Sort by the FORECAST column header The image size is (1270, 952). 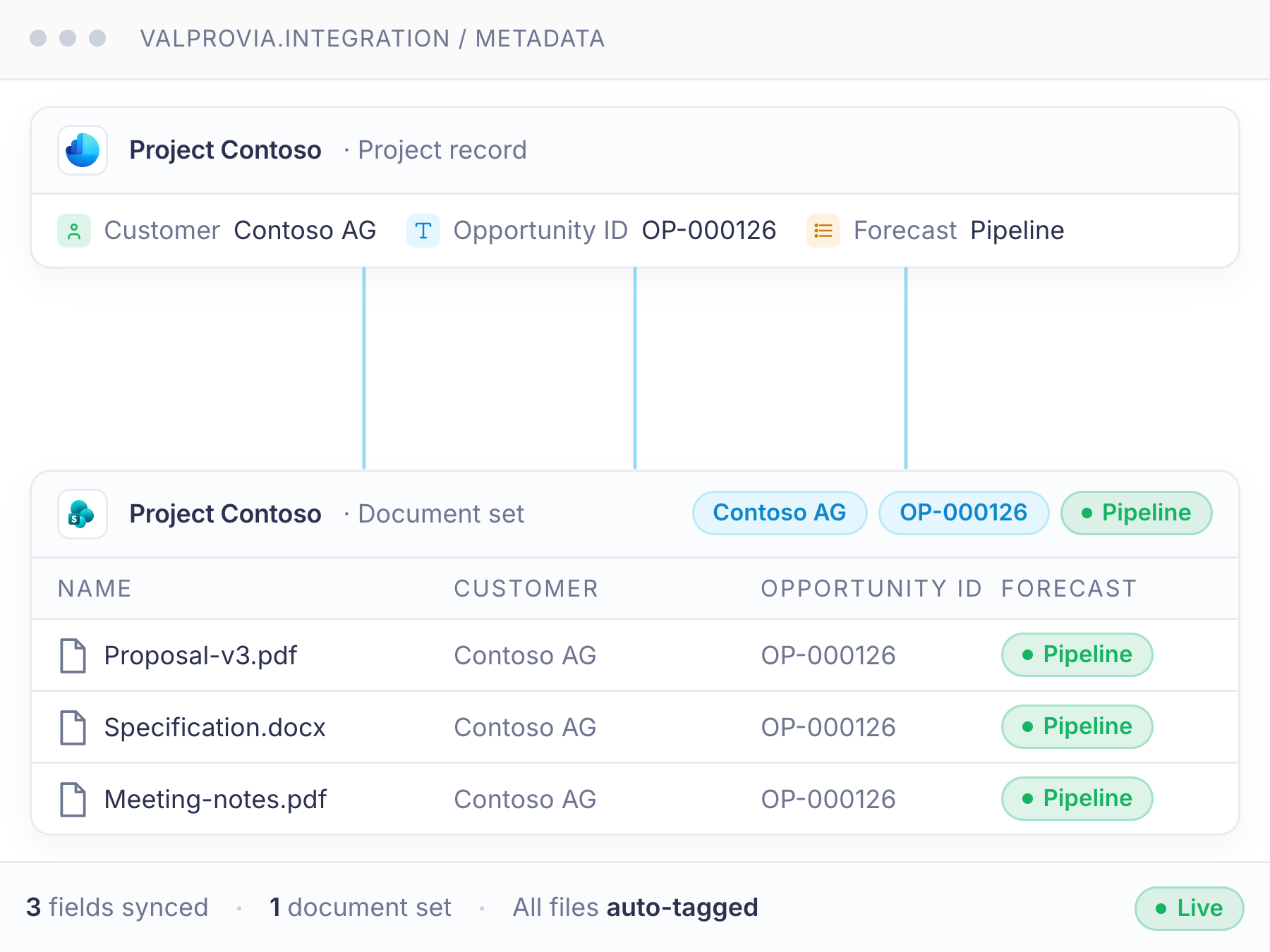point(1069,588)
